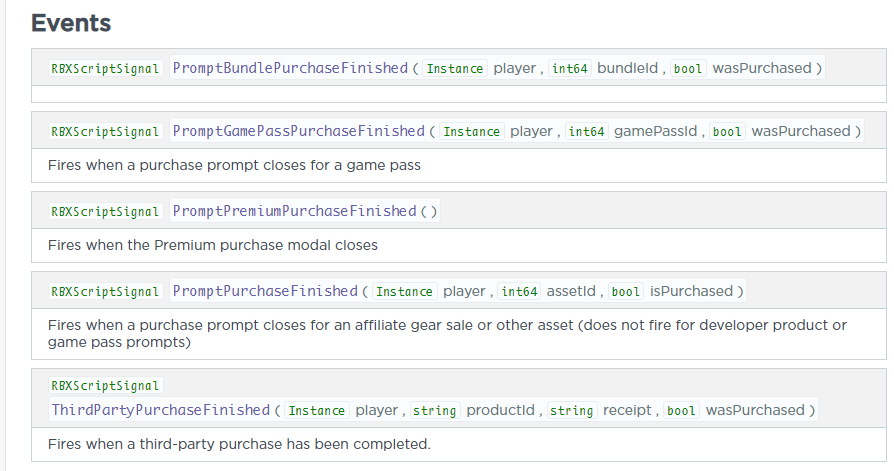Image resolution: width=894 pixels, height=471 pixels.
Task: Select the PromptPurchaseFinished event link
Action: coord(265,291)
